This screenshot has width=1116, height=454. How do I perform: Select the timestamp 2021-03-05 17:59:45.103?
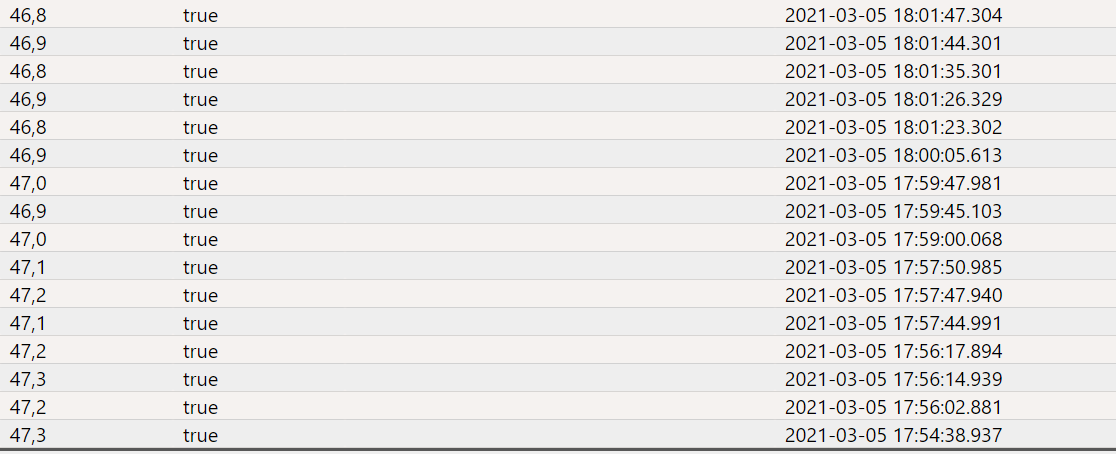point(893,212)
